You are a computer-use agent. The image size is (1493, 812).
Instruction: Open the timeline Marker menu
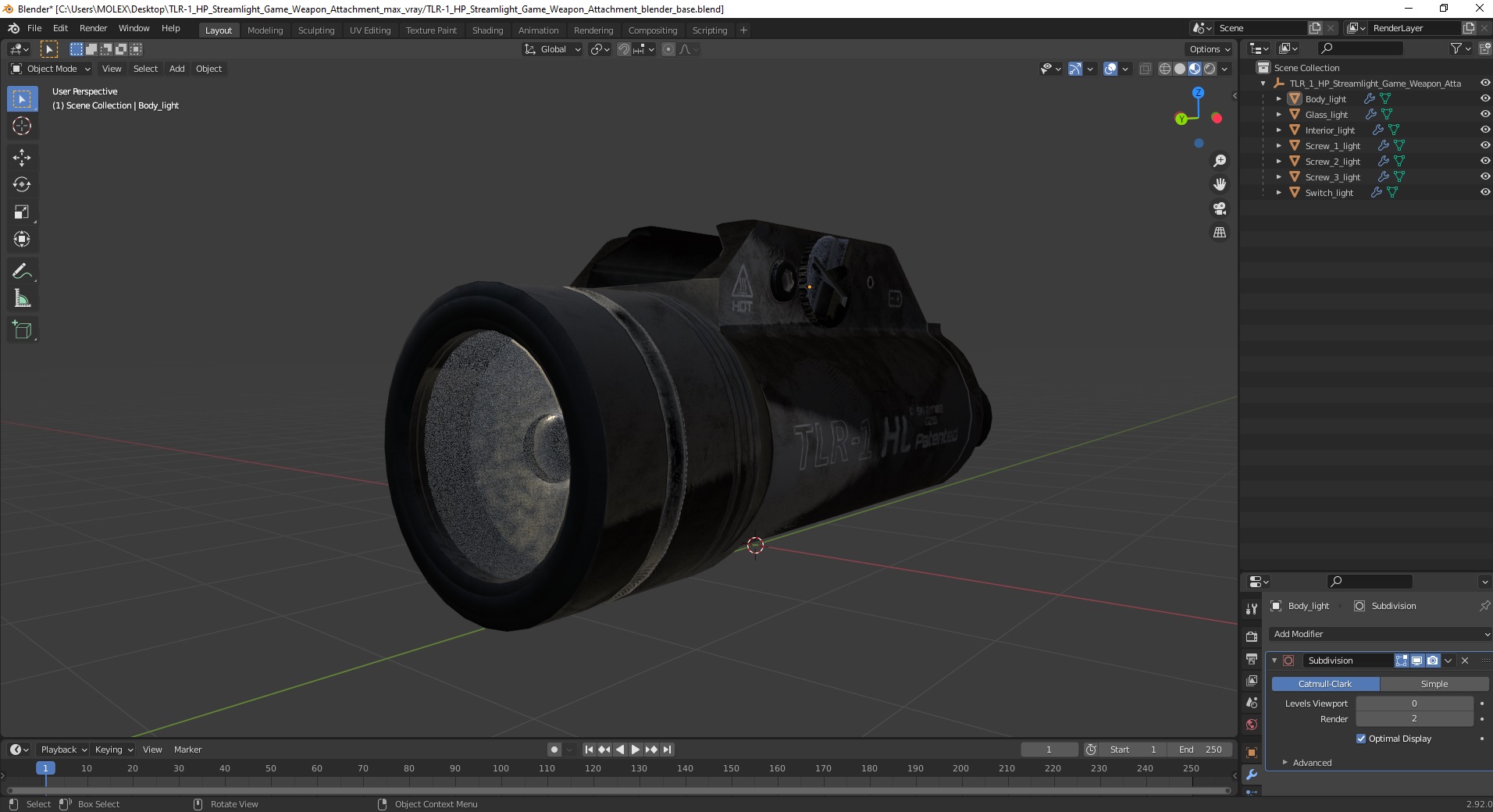point(187,750)
